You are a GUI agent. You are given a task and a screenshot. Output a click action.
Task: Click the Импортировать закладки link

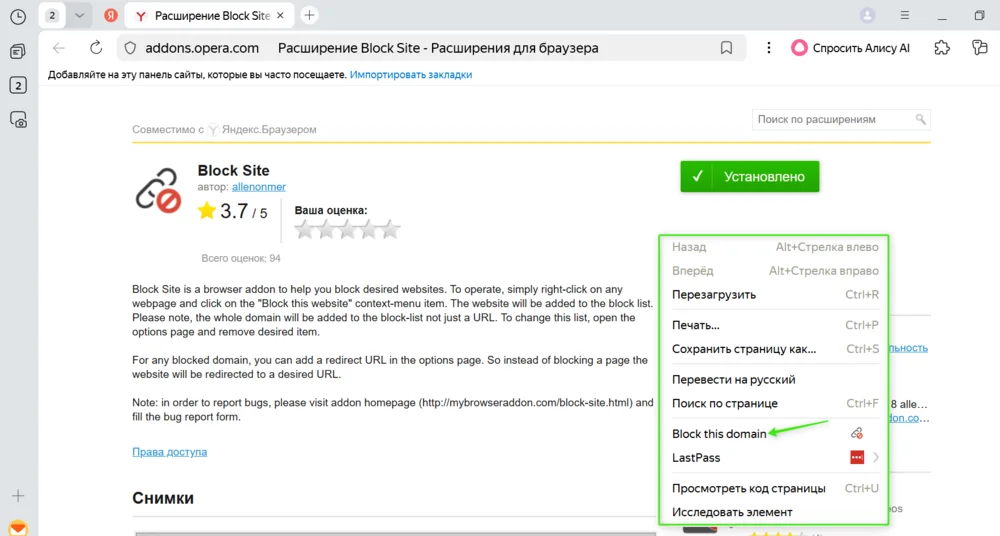[411, 75]
